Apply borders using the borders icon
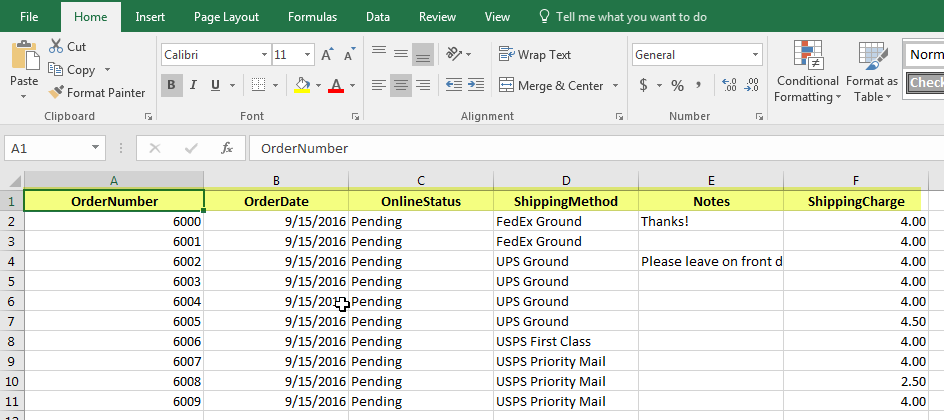944x420 pixels. pyautogui.click(x=258, y=85)
